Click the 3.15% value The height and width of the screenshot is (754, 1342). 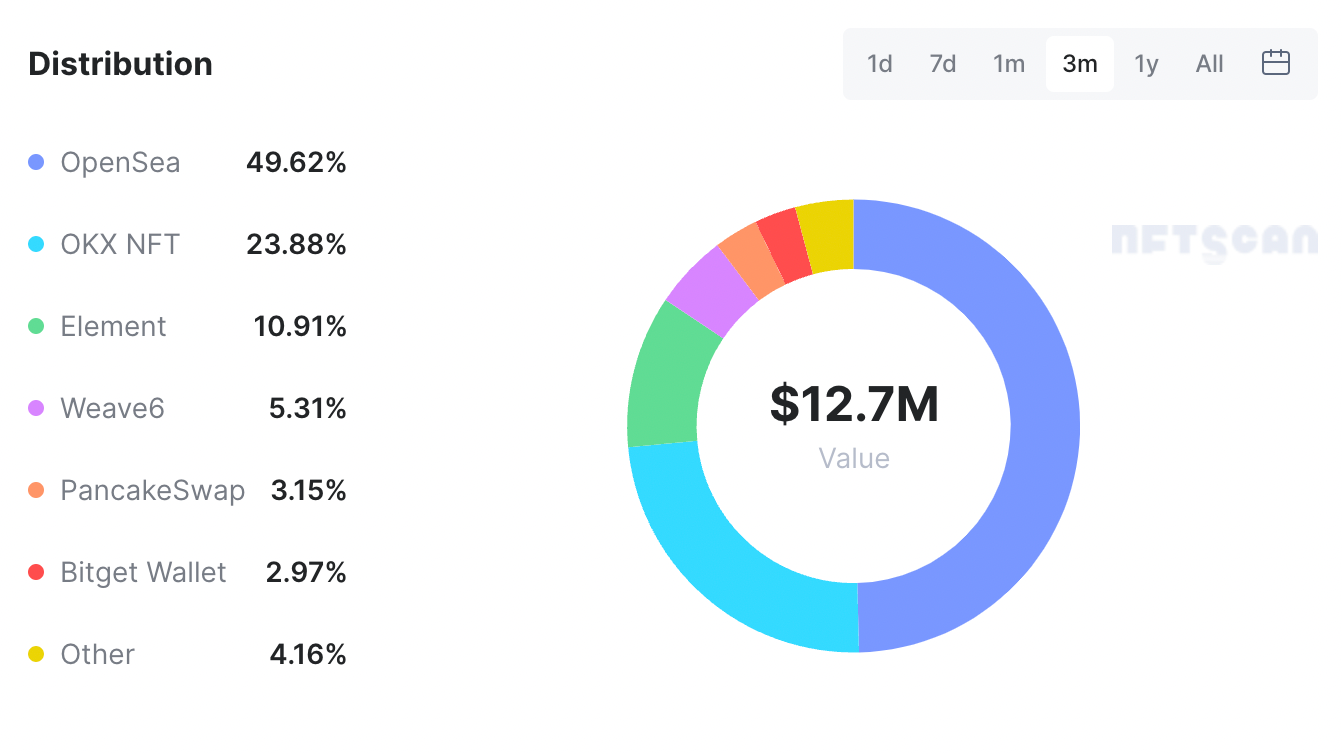tap(308, 490)
